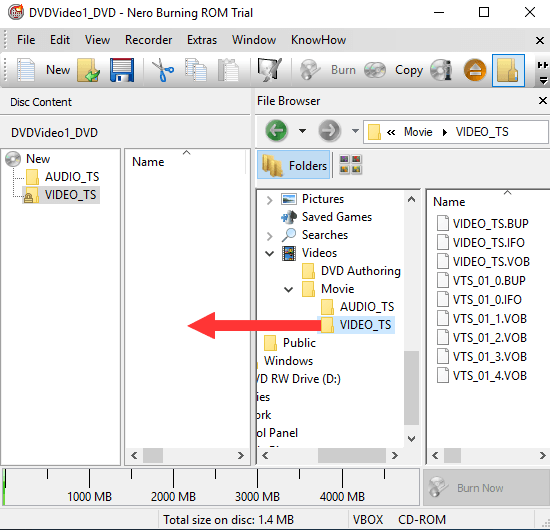Click the Open compilation folder icon
The image size is (550, 530).
tap(88, 70)
